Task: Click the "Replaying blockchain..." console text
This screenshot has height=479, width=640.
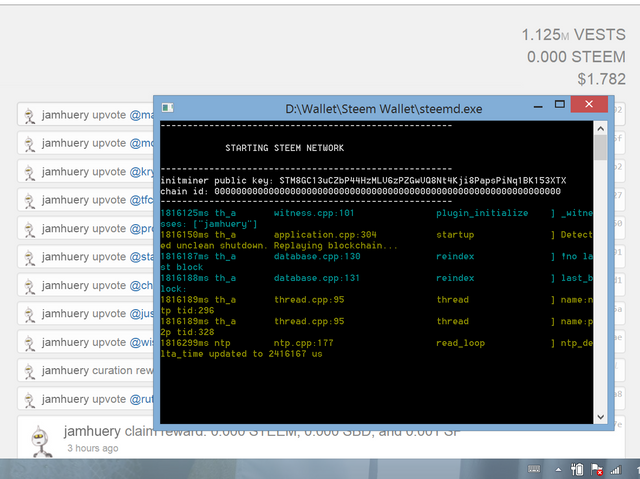Action: 336,246
